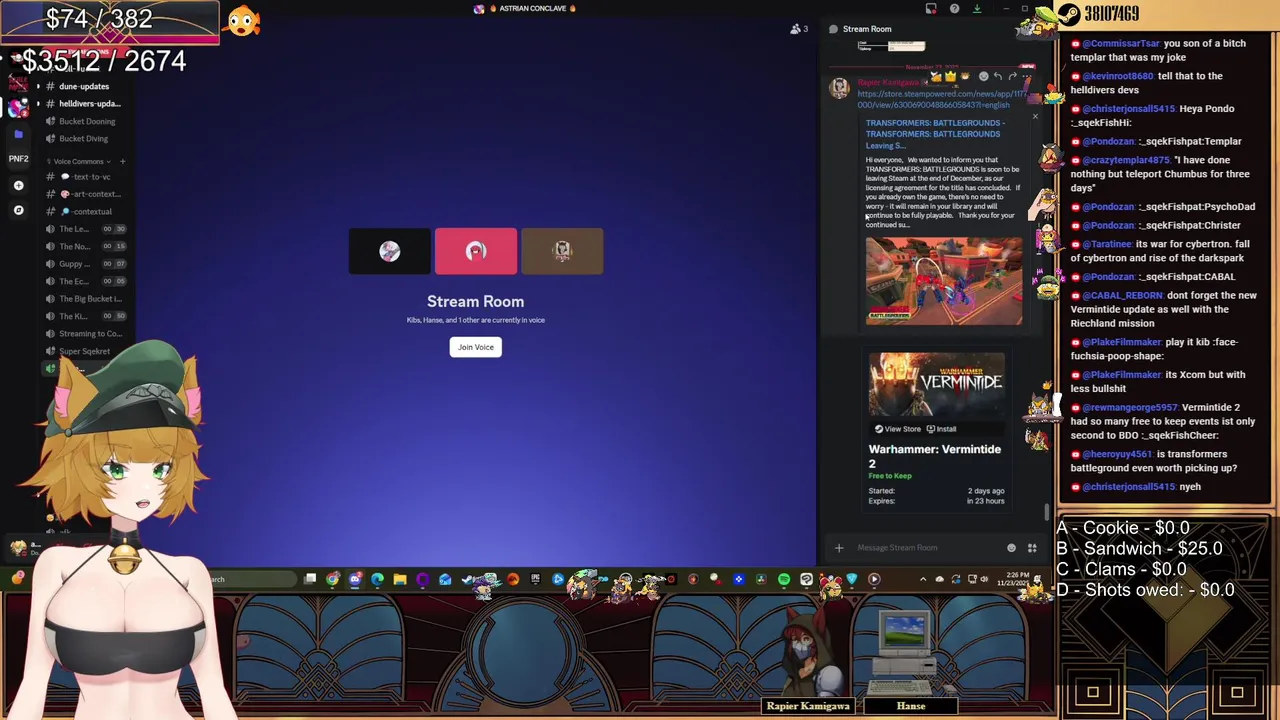Focus the Message Stream Room input

pyautogui.click(x=925, y=548)
